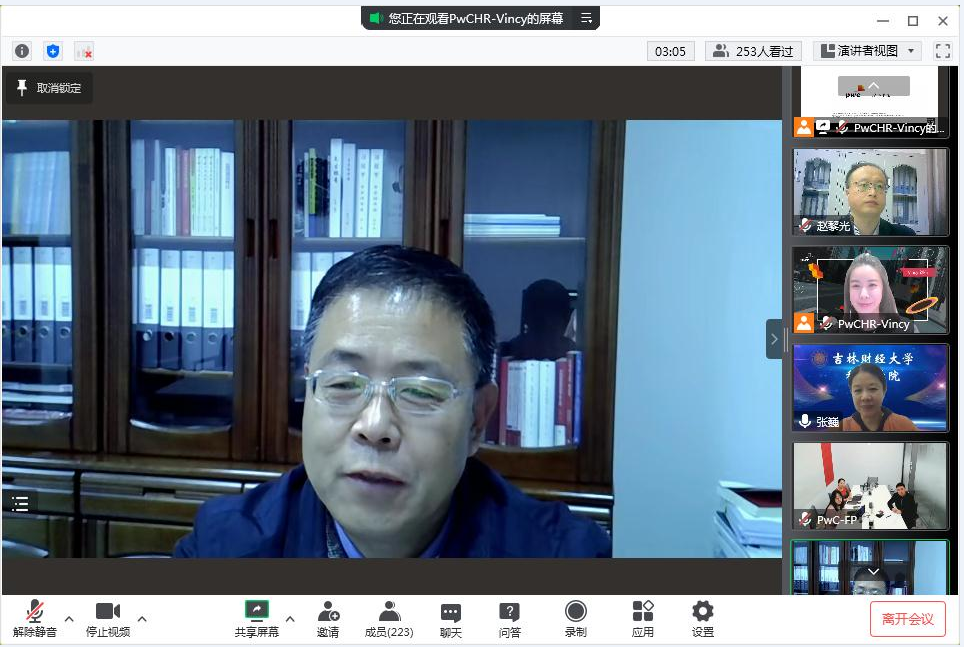Open the 成员(223) participants panel
The height and width of the screenshot is (647, 964).
point(389,618)
